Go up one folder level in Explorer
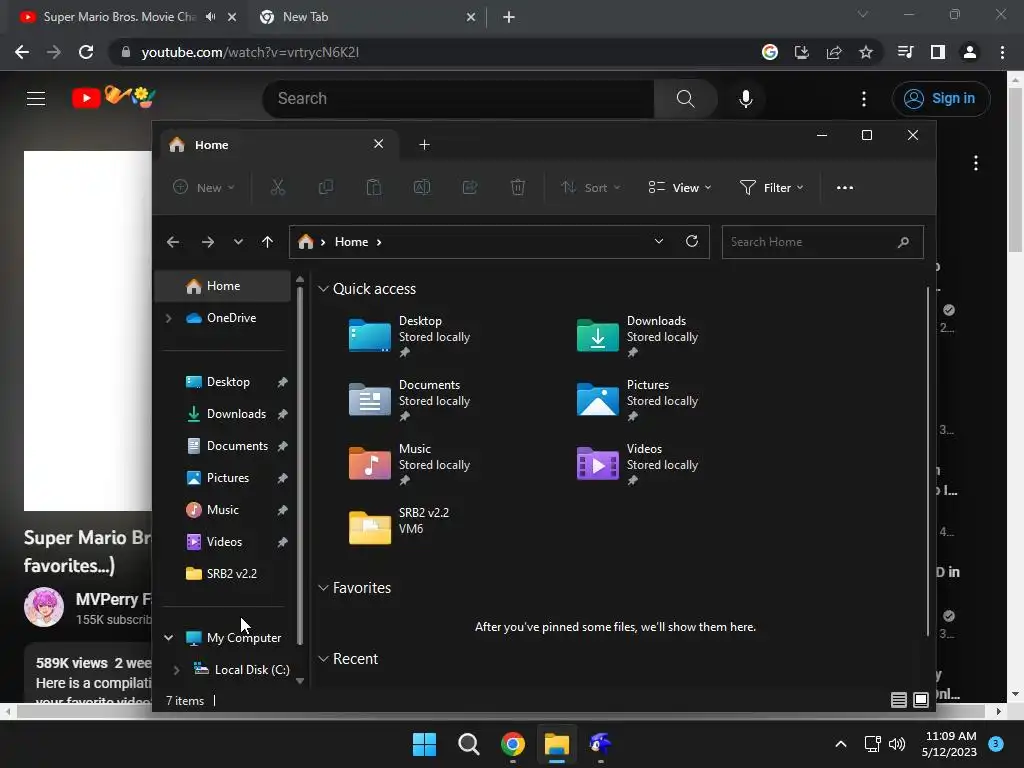The image size is (1024, 768). [267, 242]
